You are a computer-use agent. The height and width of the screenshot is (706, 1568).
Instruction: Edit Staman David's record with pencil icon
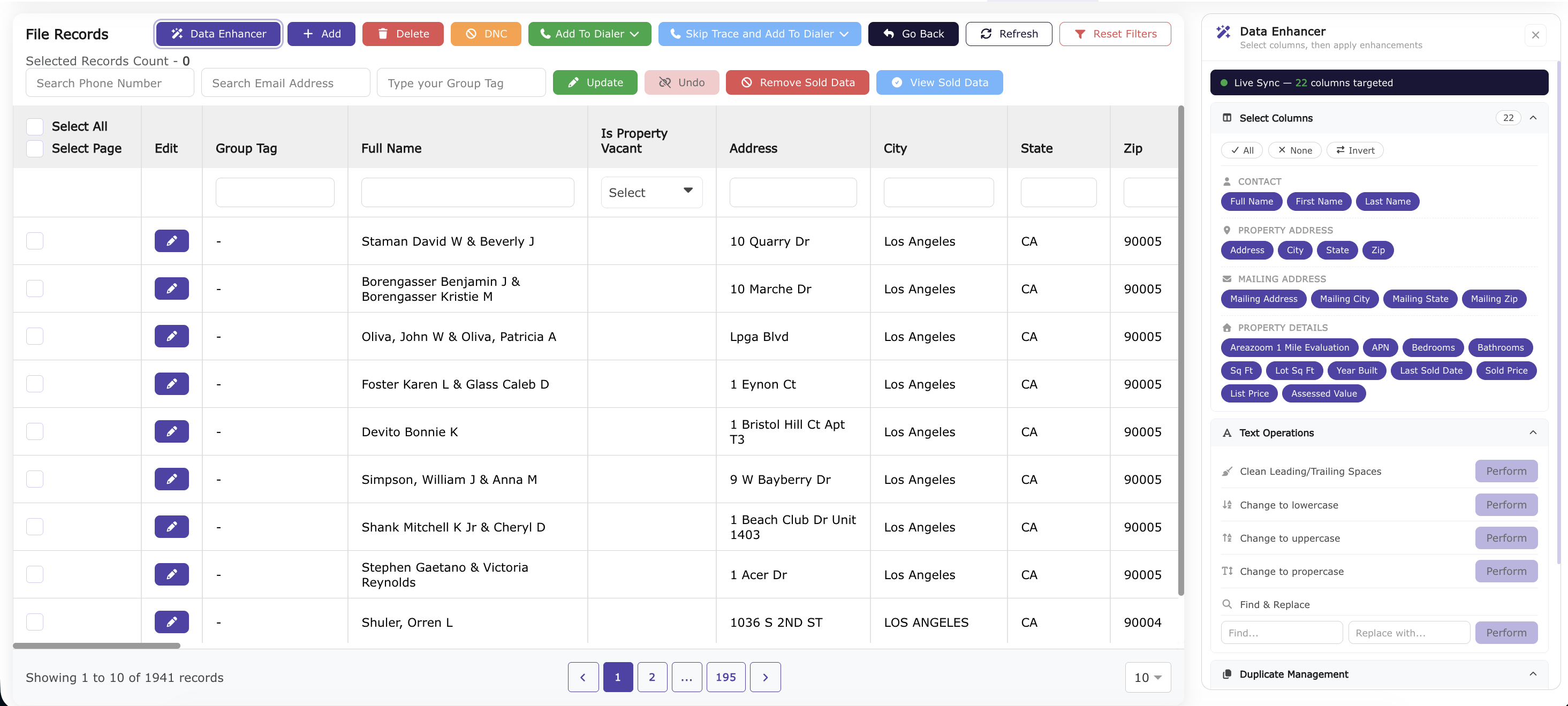(x=171, y=241)
